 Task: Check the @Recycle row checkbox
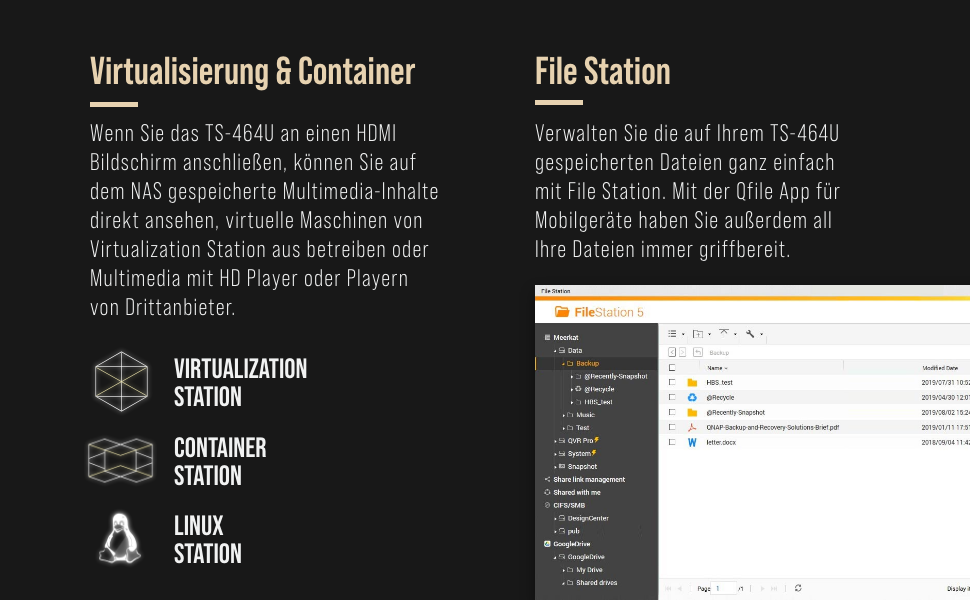672,397
